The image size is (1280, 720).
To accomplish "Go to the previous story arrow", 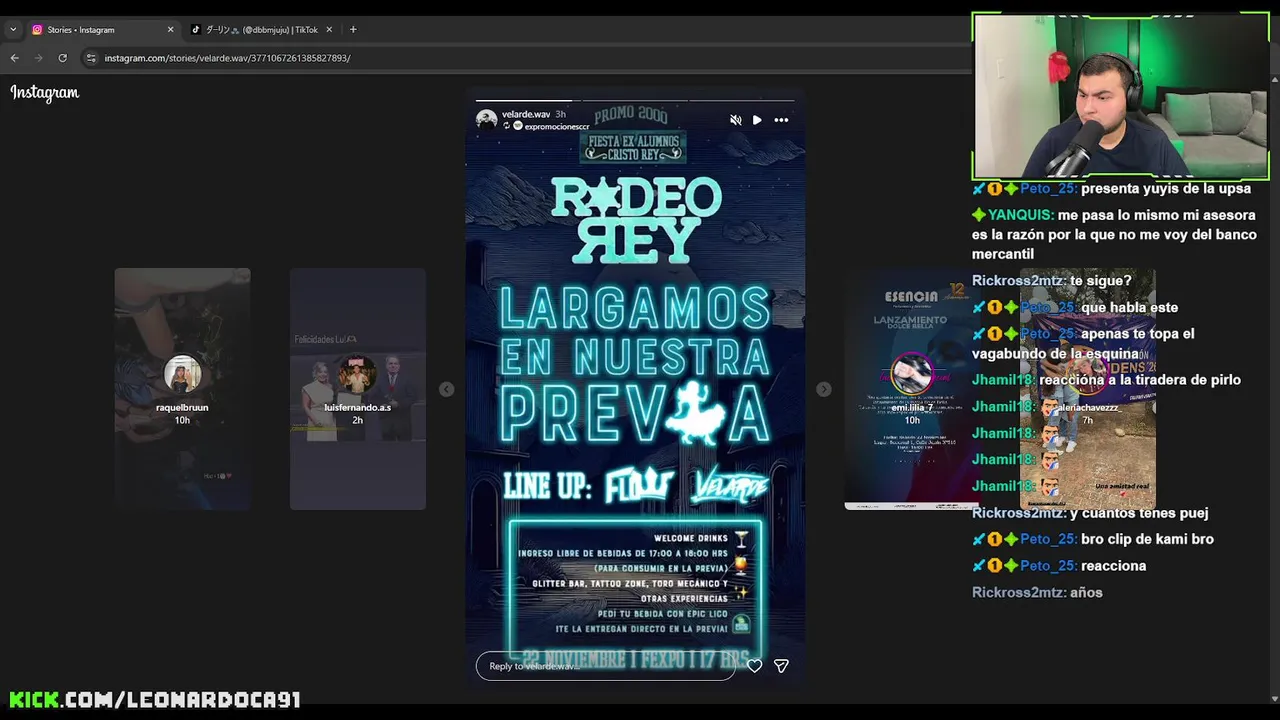I will pyautogui.click(x=447, y=389).
